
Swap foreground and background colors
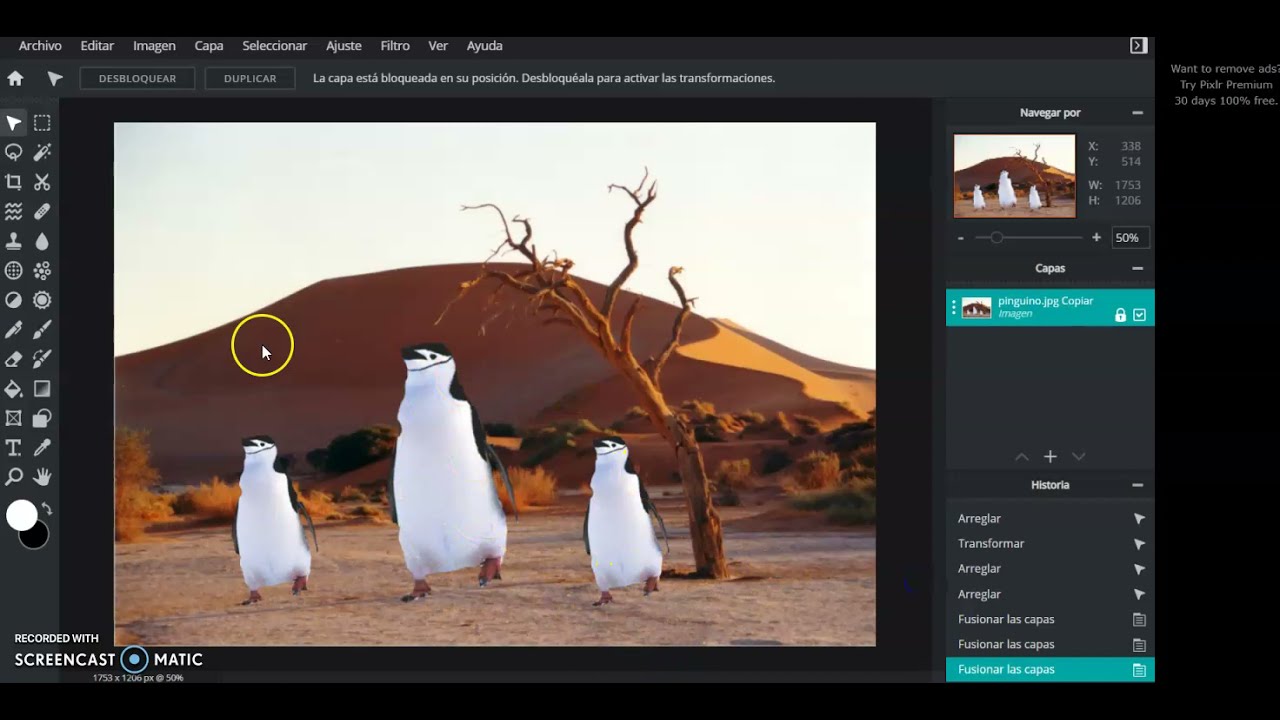pos(46,510)
